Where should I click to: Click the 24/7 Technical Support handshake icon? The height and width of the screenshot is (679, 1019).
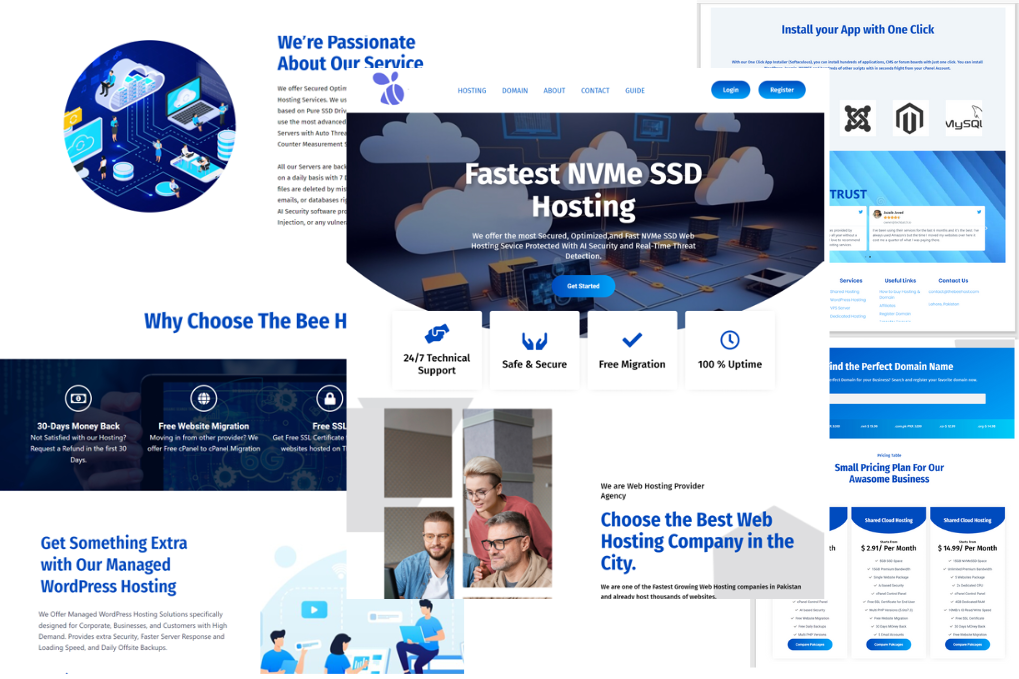click(x=436, y=334)
